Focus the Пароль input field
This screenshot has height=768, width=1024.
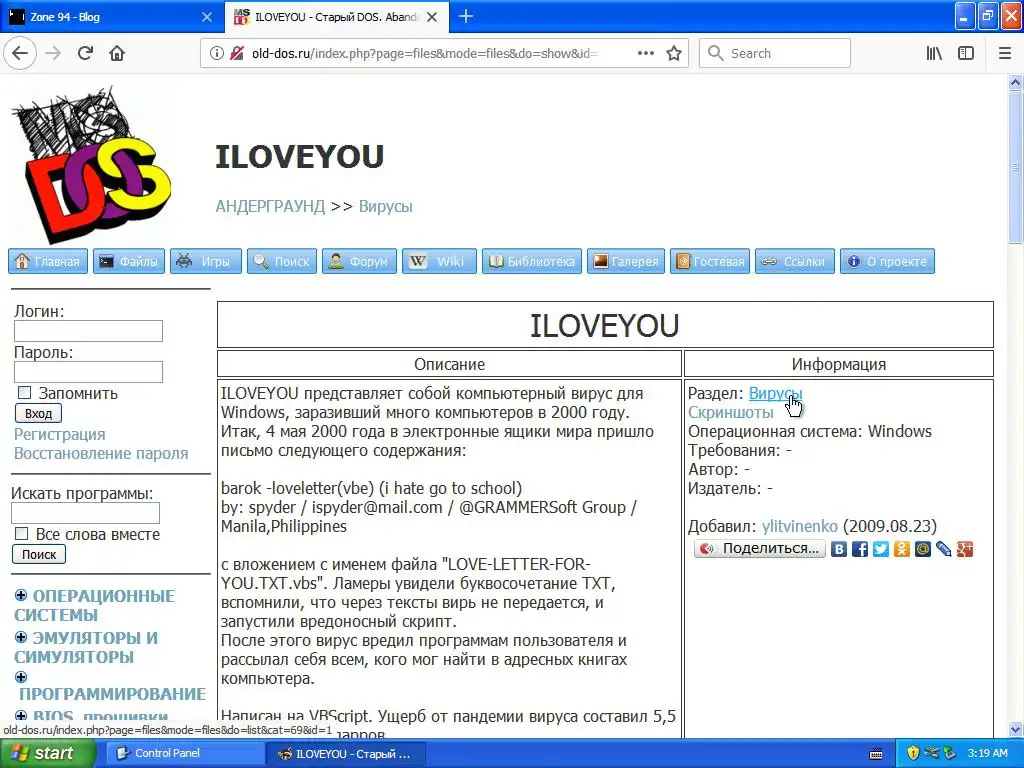point(88,372)
